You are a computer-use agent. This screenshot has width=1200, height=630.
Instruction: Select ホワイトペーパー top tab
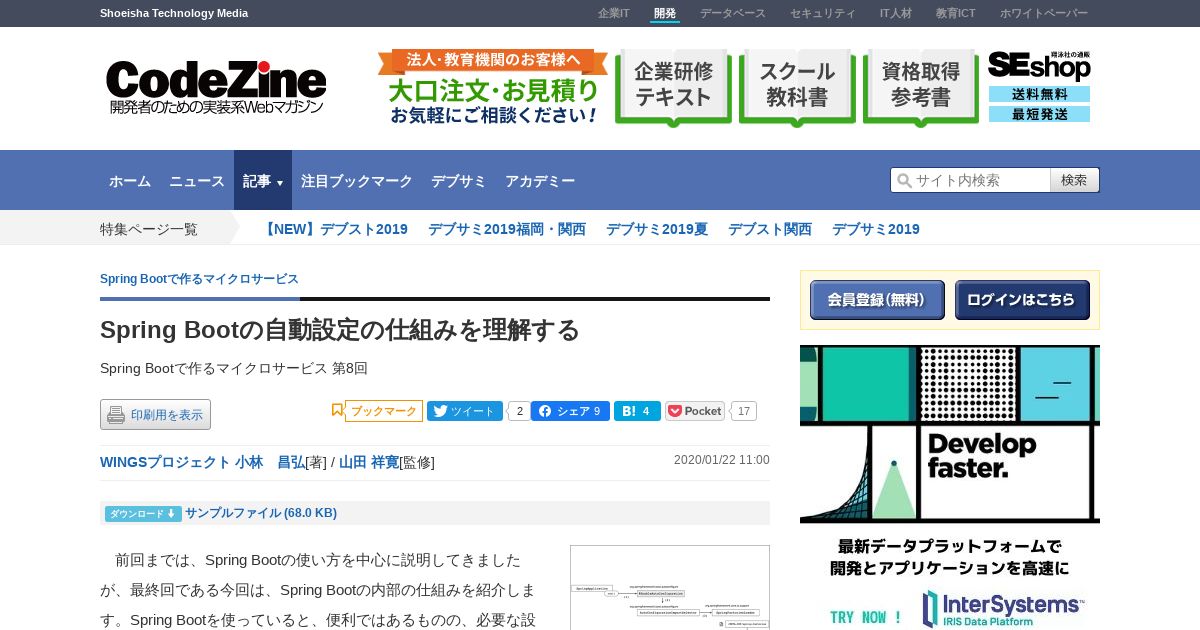[1044, 13]
